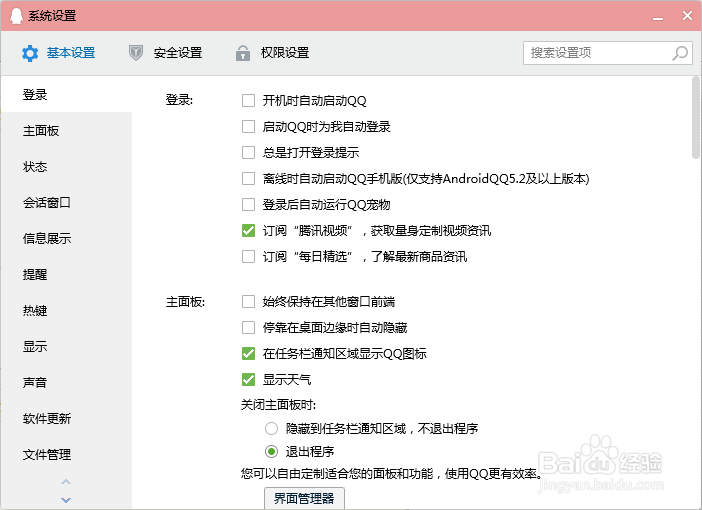Uncheck 订阅腾讯视频 subscription checkbox
The width and height of the screenshot is (702, 510).
(x=248, y=231)
